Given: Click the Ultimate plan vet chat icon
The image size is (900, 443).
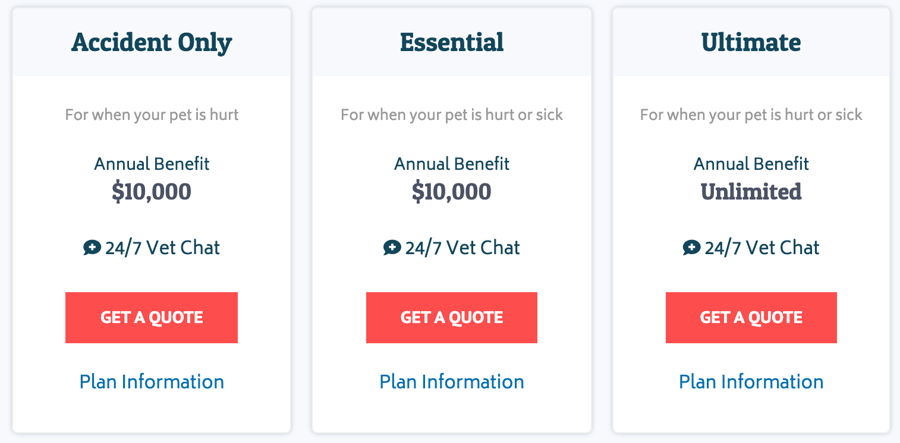Looking at the screenshot, I should coord(691,247).
